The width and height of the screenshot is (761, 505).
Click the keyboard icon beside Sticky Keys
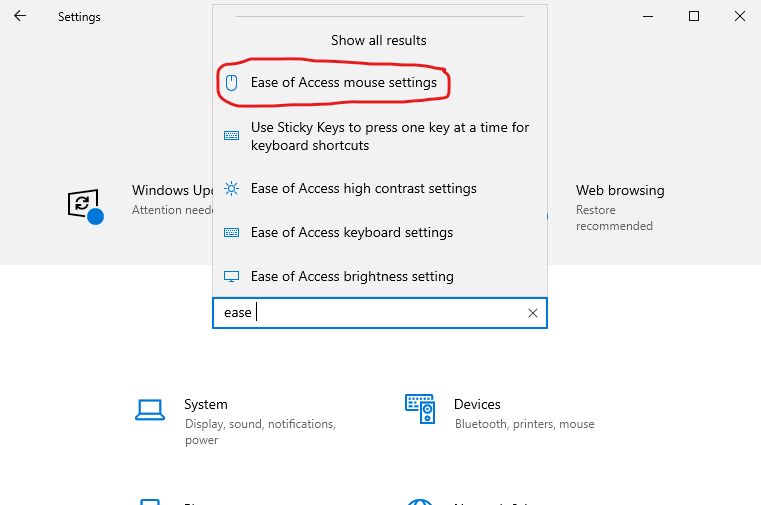[232, 135]
